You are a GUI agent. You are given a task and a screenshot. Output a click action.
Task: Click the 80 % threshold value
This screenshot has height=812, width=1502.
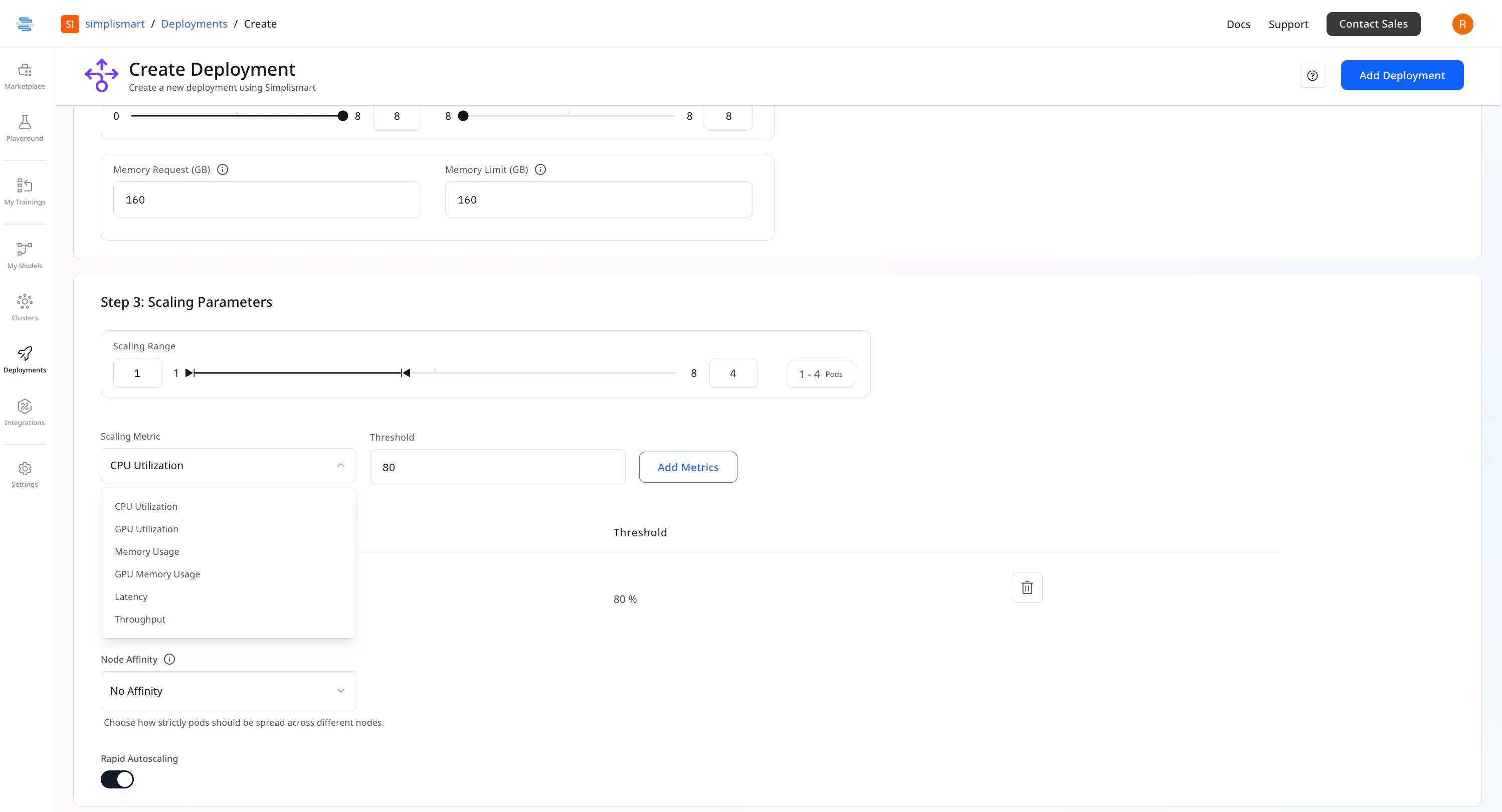625,599
